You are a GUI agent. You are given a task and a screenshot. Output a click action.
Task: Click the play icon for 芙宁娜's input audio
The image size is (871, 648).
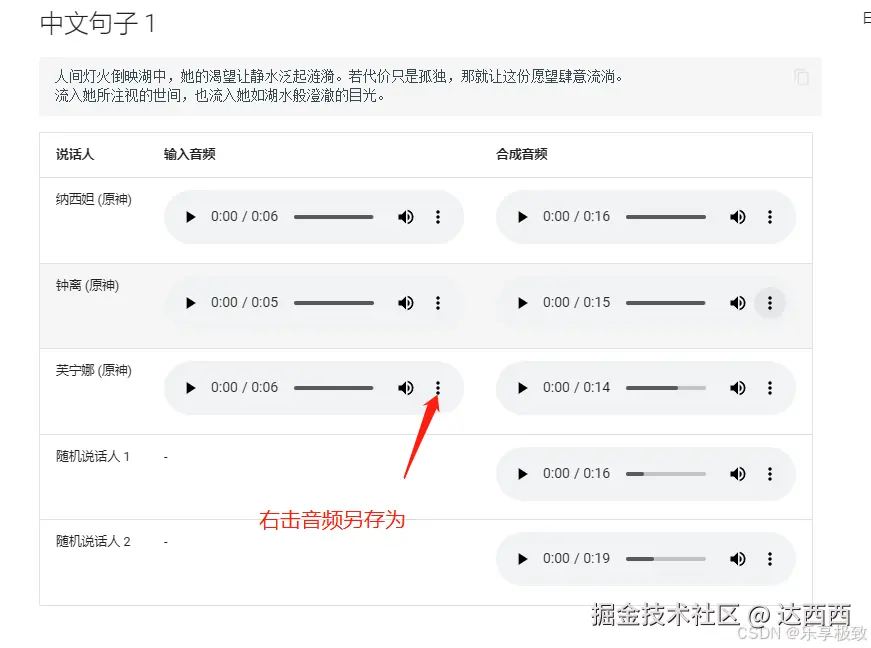pos(190,388)
